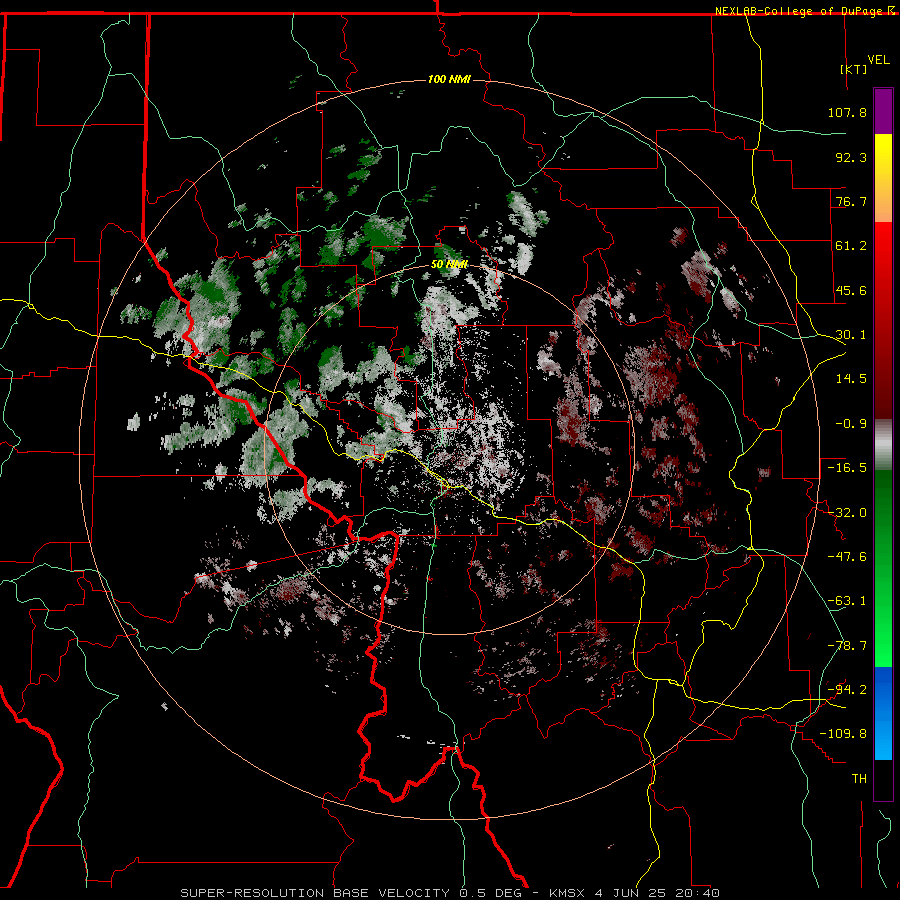900x900 pixels.
Task: Click the NEXLAB-College of DuPage label
Action: [x=799, y=11]
